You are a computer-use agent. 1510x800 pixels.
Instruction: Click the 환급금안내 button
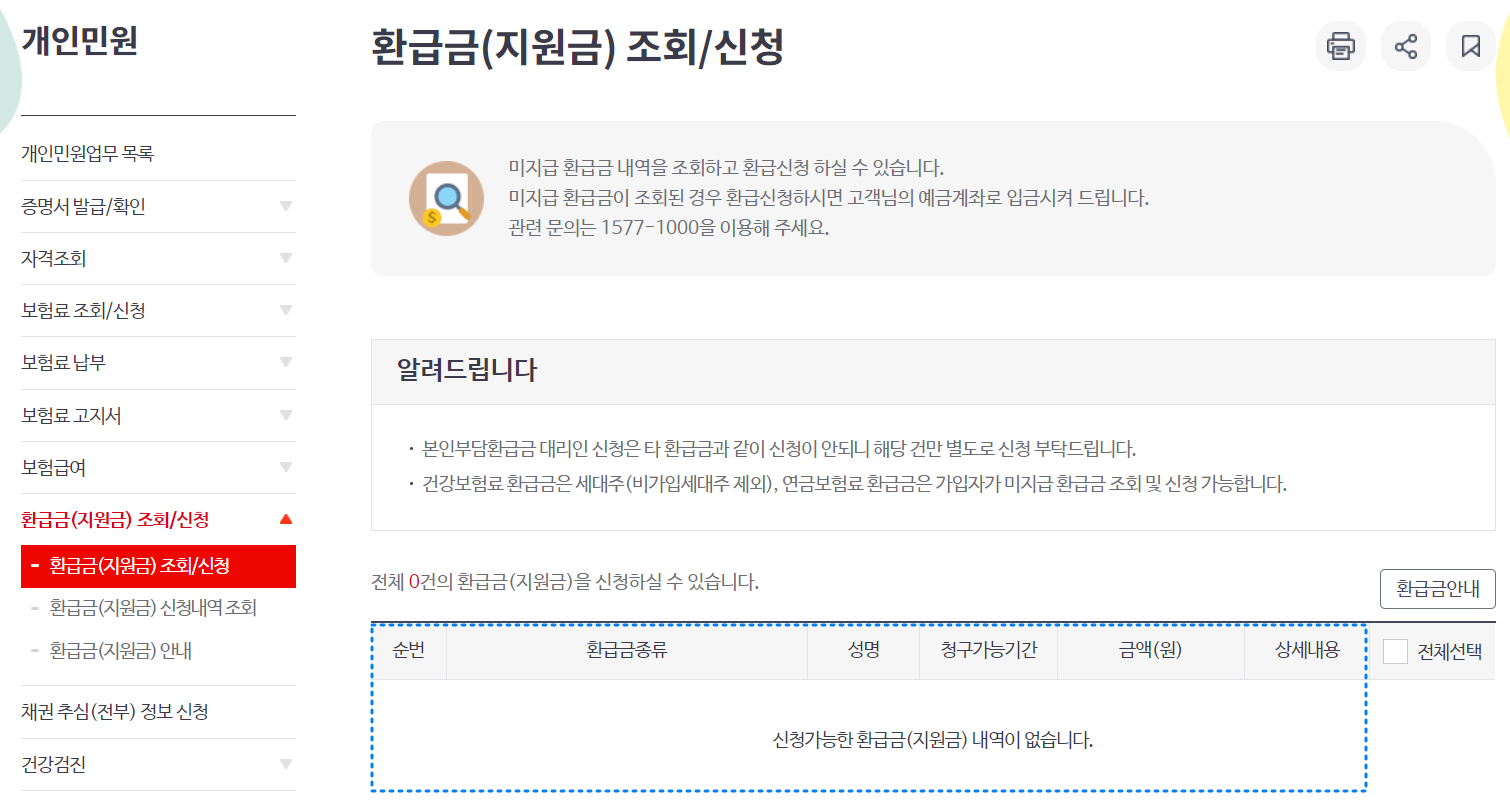(1437, 589)
